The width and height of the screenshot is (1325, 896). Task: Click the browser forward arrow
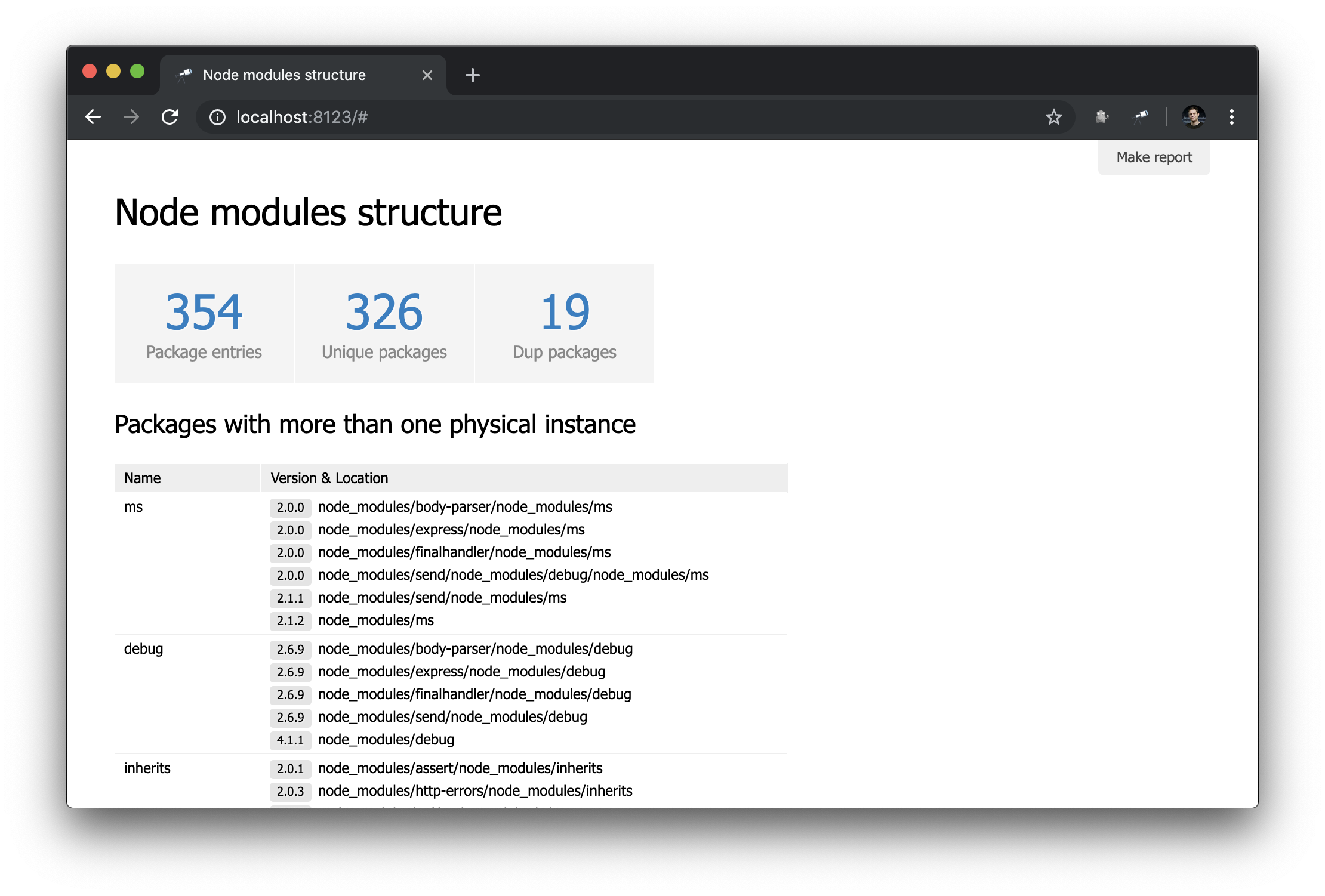131,117
